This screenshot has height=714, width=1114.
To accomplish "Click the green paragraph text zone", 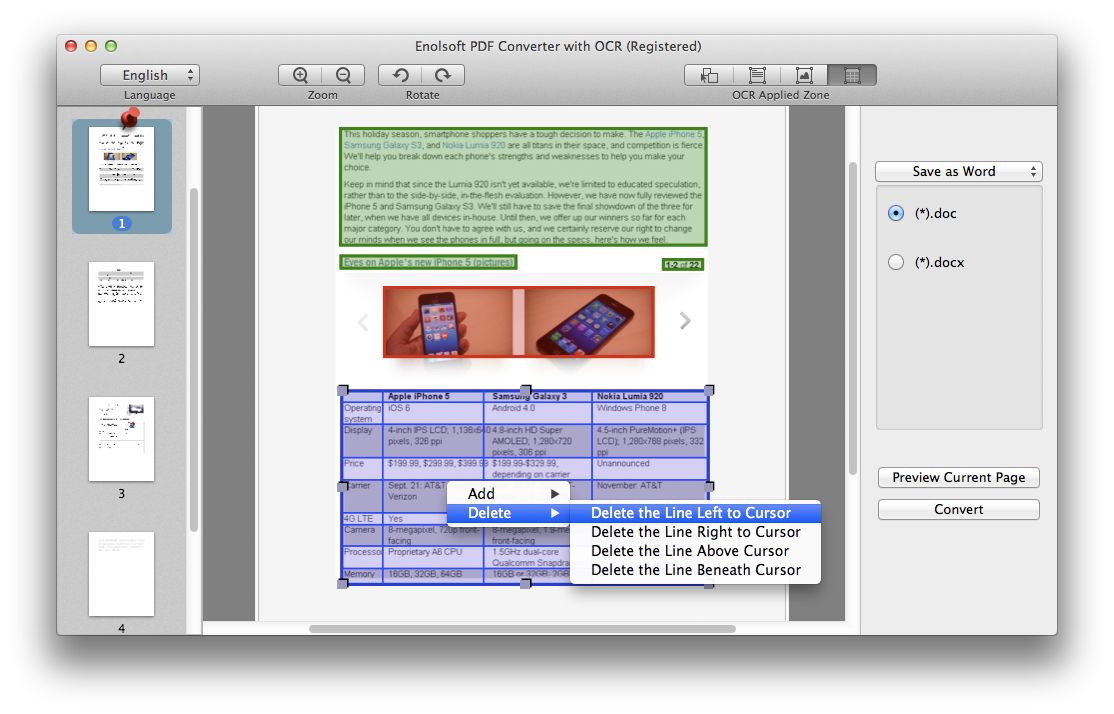I will coord(524,187).
